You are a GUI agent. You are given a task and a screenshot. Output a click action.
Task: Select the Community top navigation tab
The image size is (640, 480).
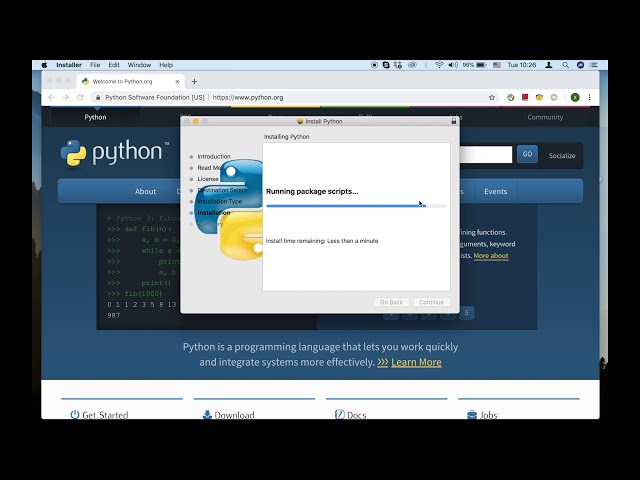pyautogui.click(x=545, y=117)
